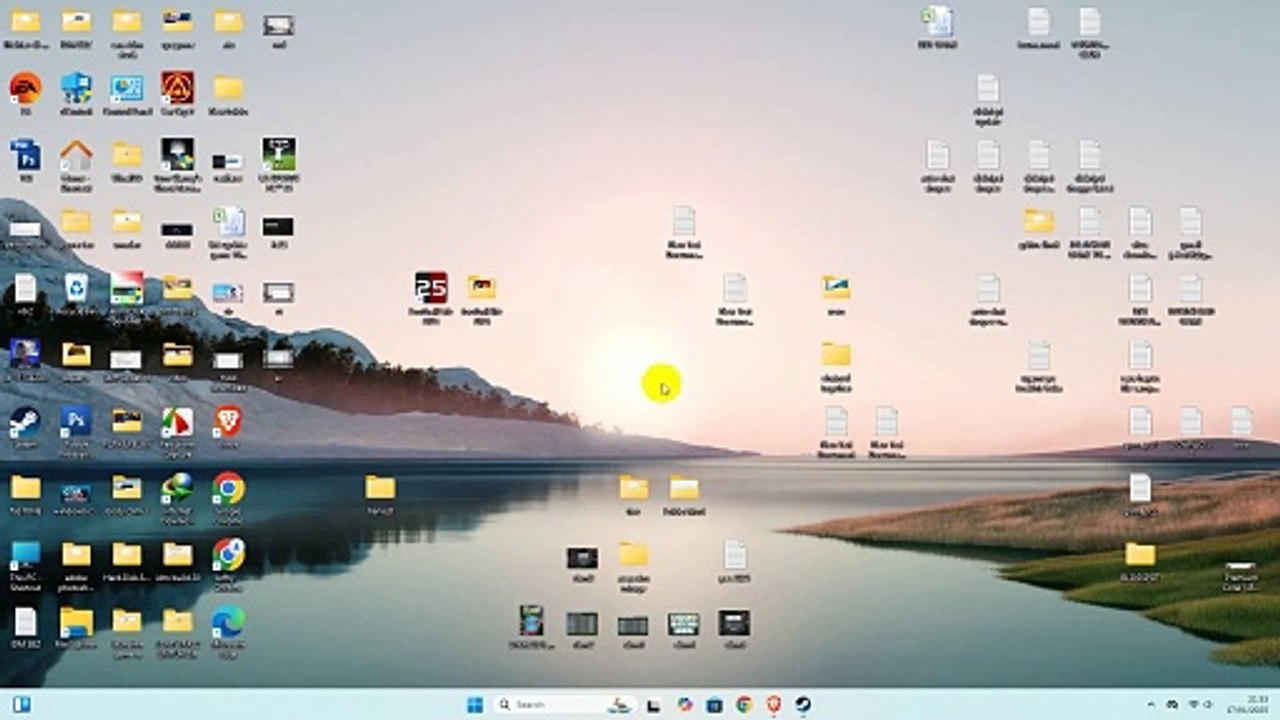This screenshot has width=1280, height=720.
Task: Open Chrome from the taskbar
Action: click(x=744, y=705)
